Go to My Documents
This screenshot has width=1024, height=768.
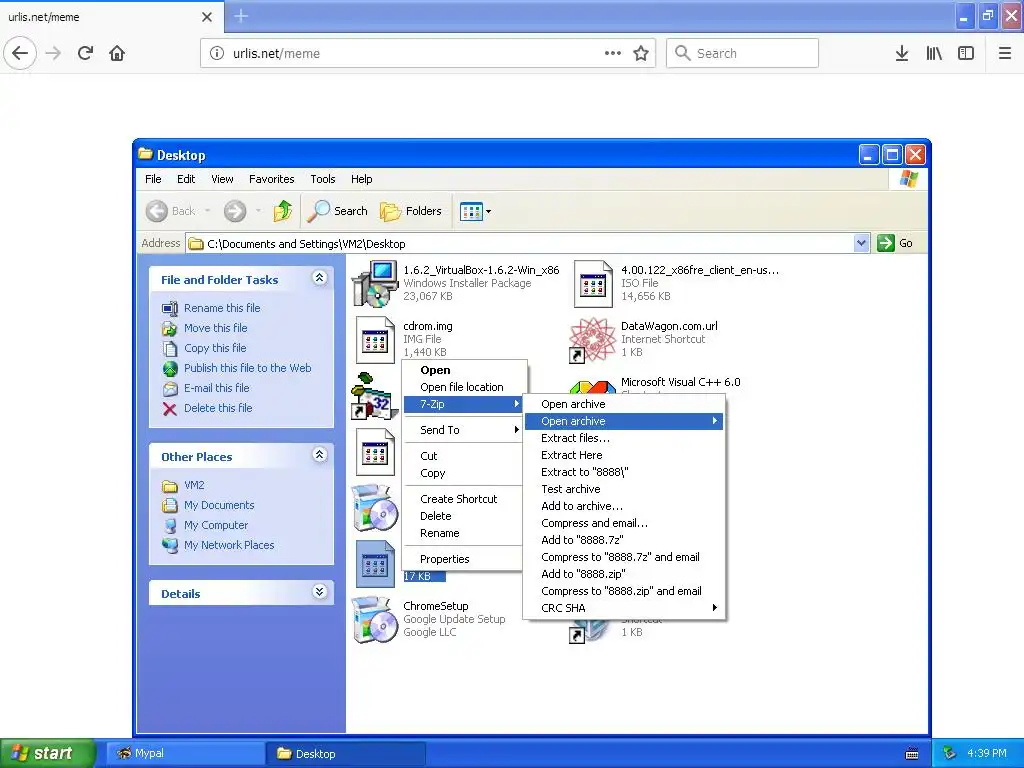click(x=219, y=505)
